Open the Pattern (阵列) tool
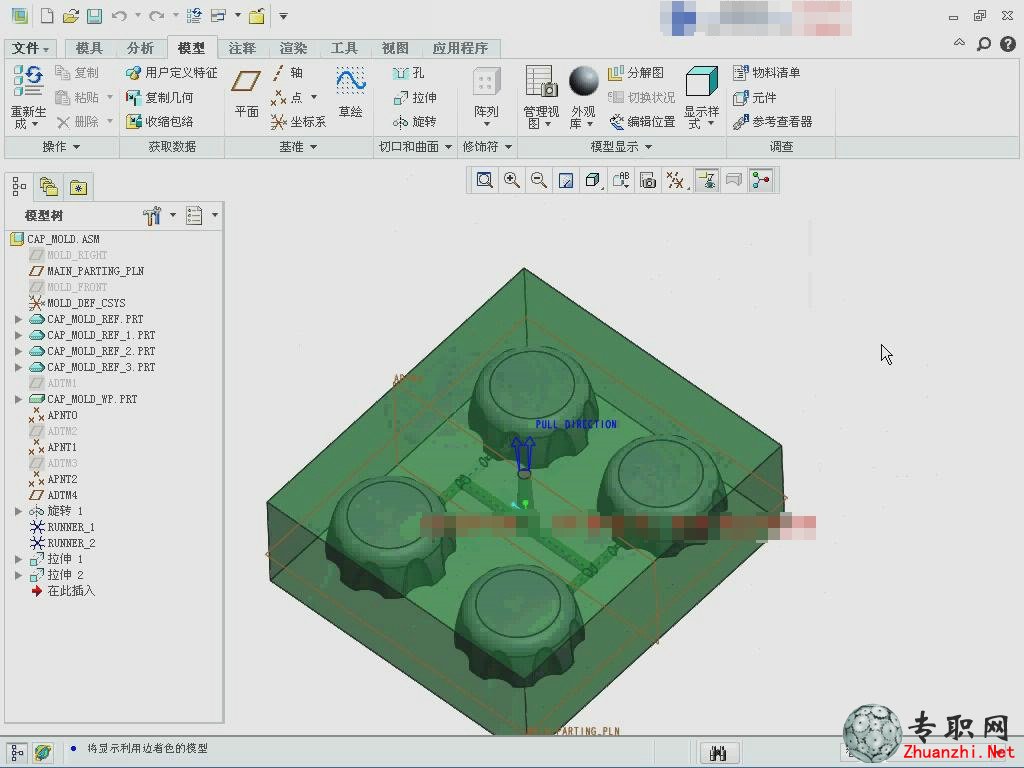This screenshot has height=768, width=1024. (x=486, y=95)
